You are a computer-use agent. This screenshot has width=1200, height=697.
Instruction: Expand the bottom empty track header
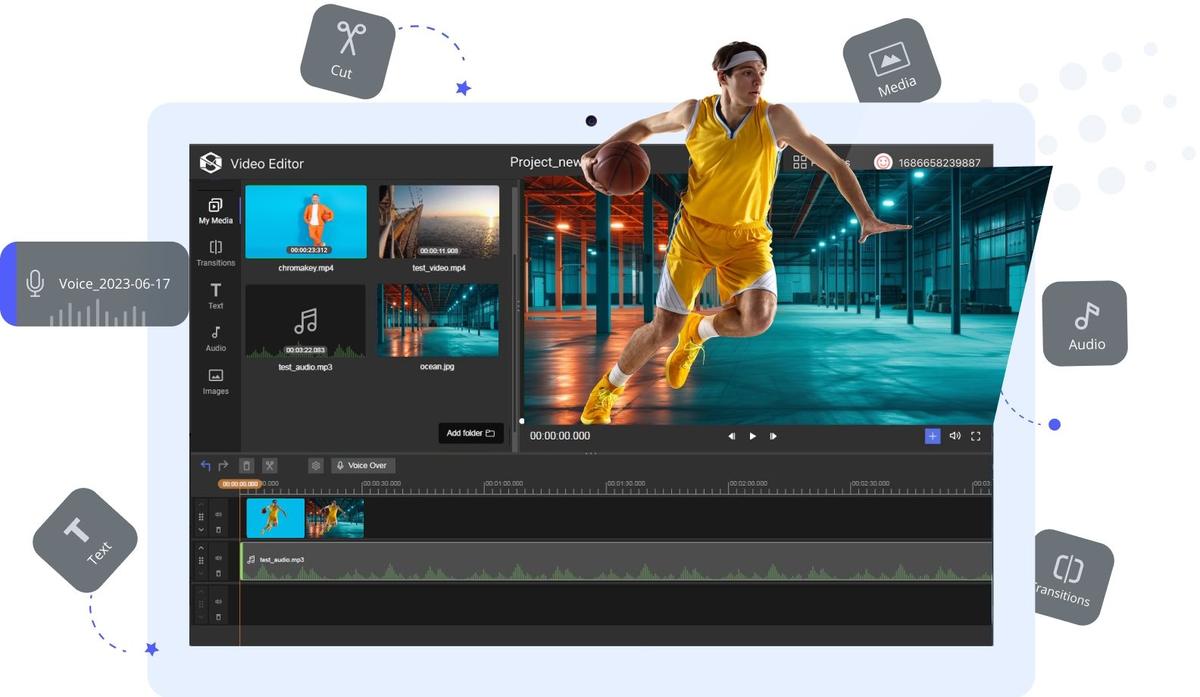201,591
